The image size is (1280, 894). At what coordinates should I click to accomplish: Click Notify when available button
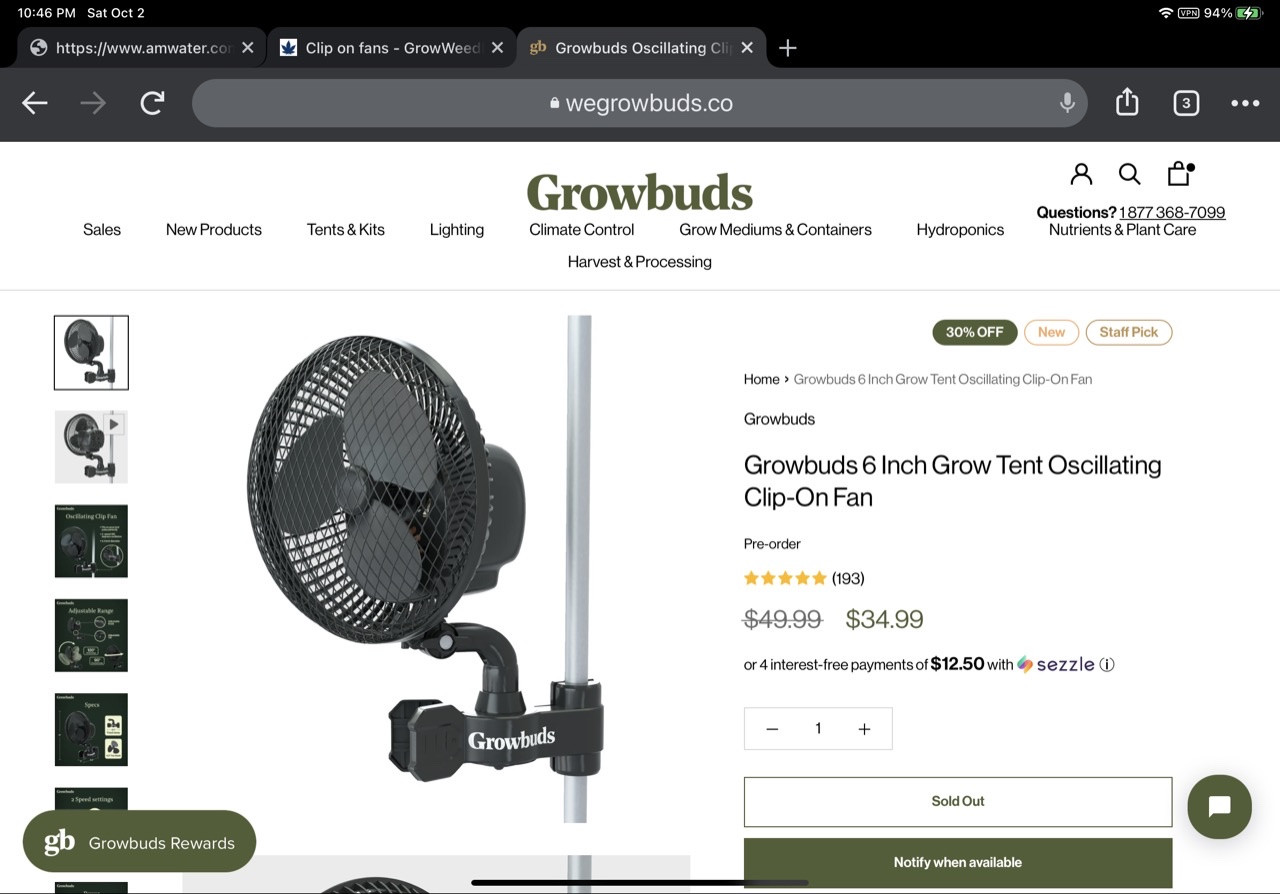[958, 862]
